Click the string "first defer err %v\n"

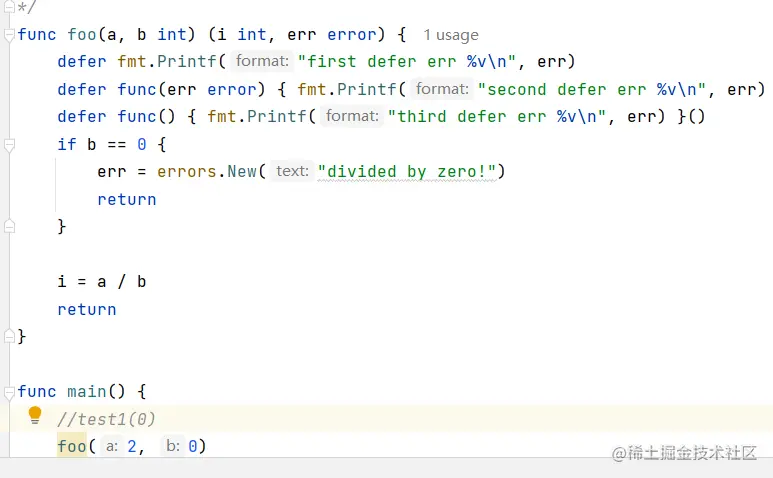407,62
